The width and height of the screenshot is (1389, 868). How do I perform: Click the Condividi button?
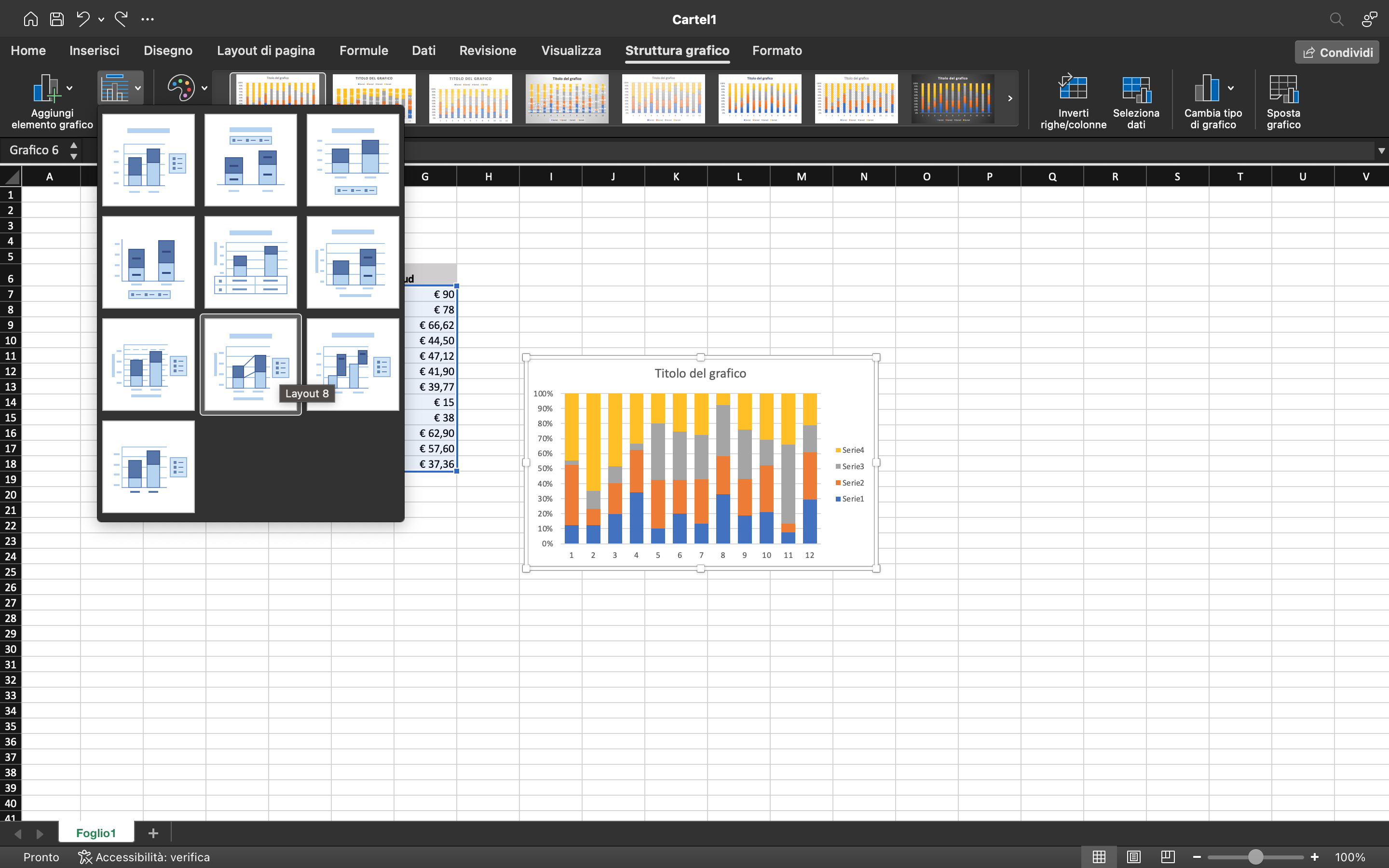pyautogui.click(x=1336, y=52)
